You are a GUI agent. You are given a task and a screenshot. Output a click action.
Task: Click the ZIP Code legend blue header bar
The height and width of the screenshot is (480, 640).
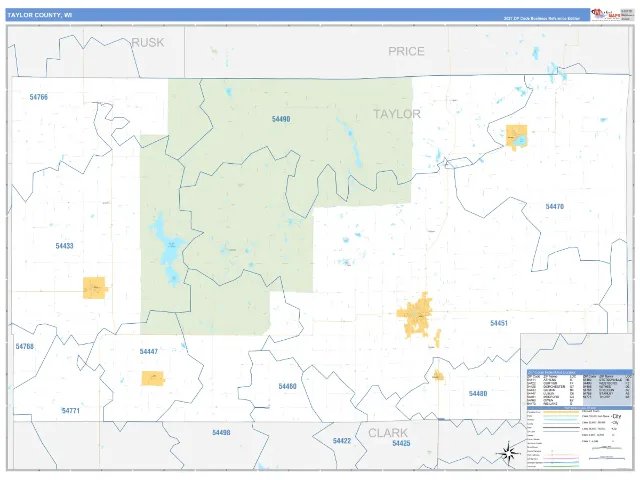click(579, 372)
